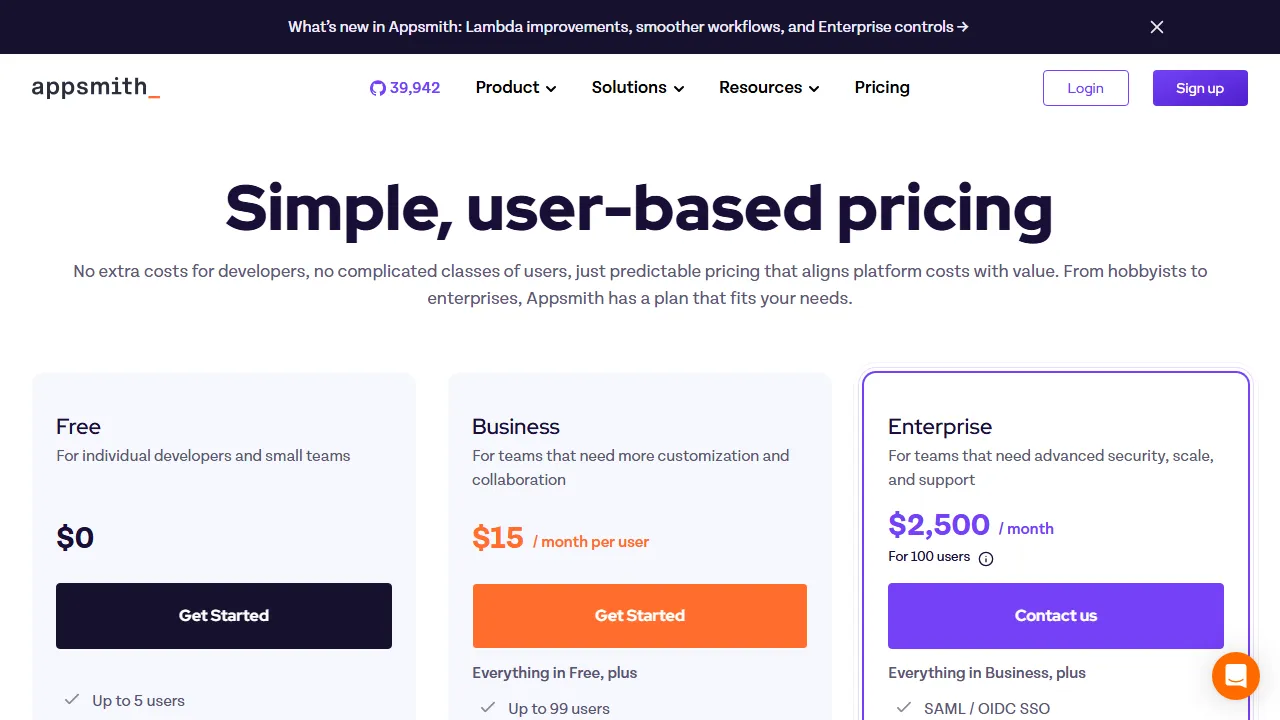The width and height of the screenshot is (1280, 720).
Task: Click the Up to 5 users feature
Action: click(x=138, y=701)
